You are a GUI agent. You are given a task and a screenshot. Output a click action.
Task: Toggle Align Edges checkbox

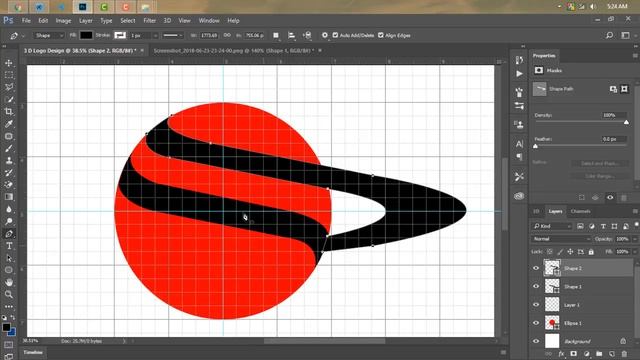(381, 36)
